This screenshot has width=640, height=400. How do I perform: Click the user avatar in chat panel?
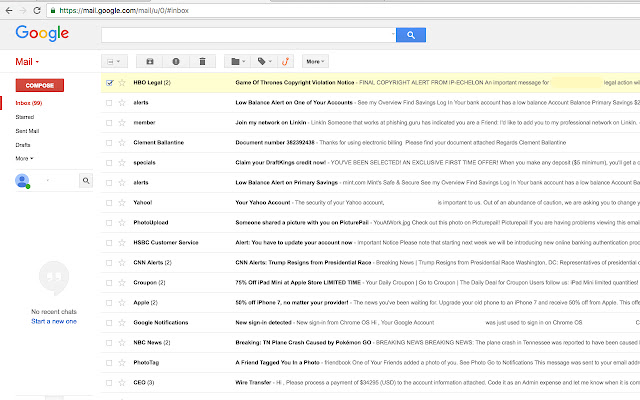pos(22,180)
